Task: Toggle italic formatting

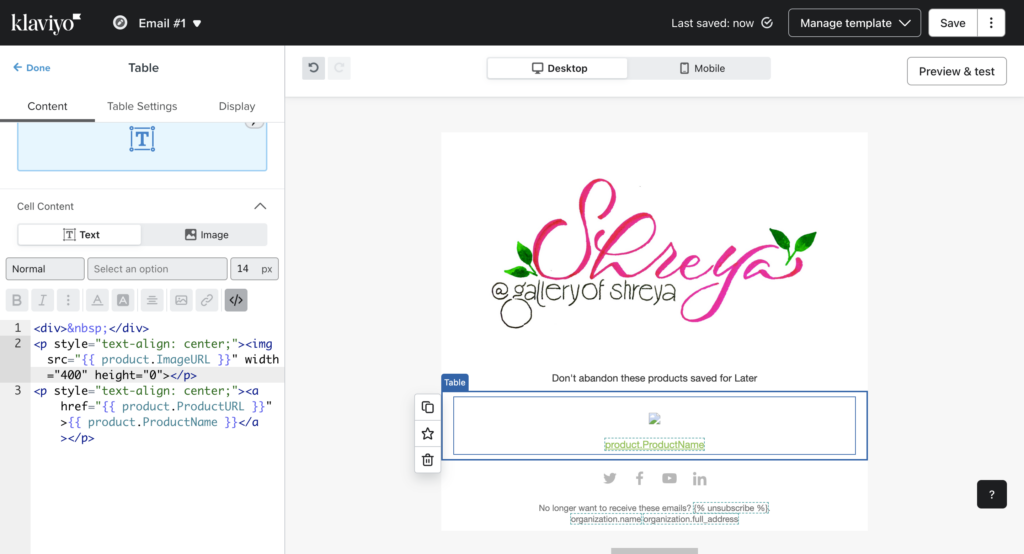Action: pos(42,300)
